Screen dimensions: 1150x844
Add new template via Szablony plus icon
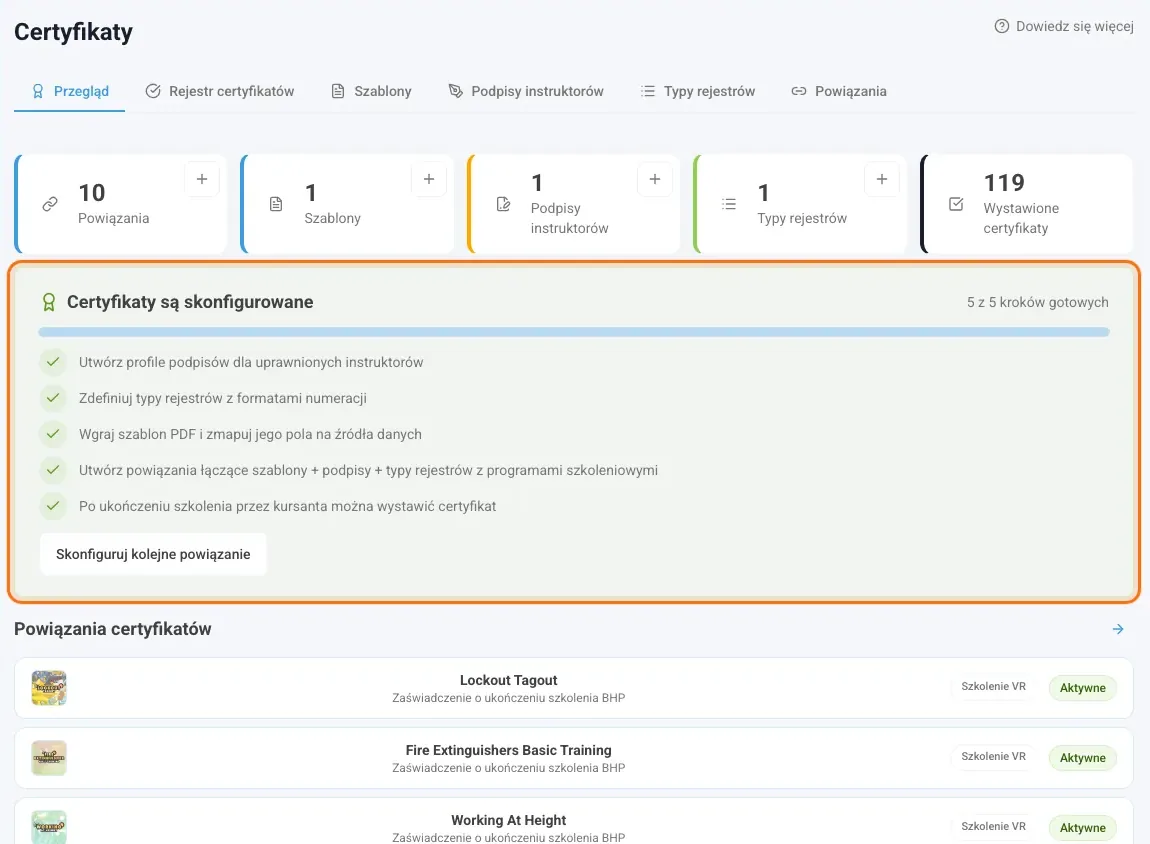(429, 180)
